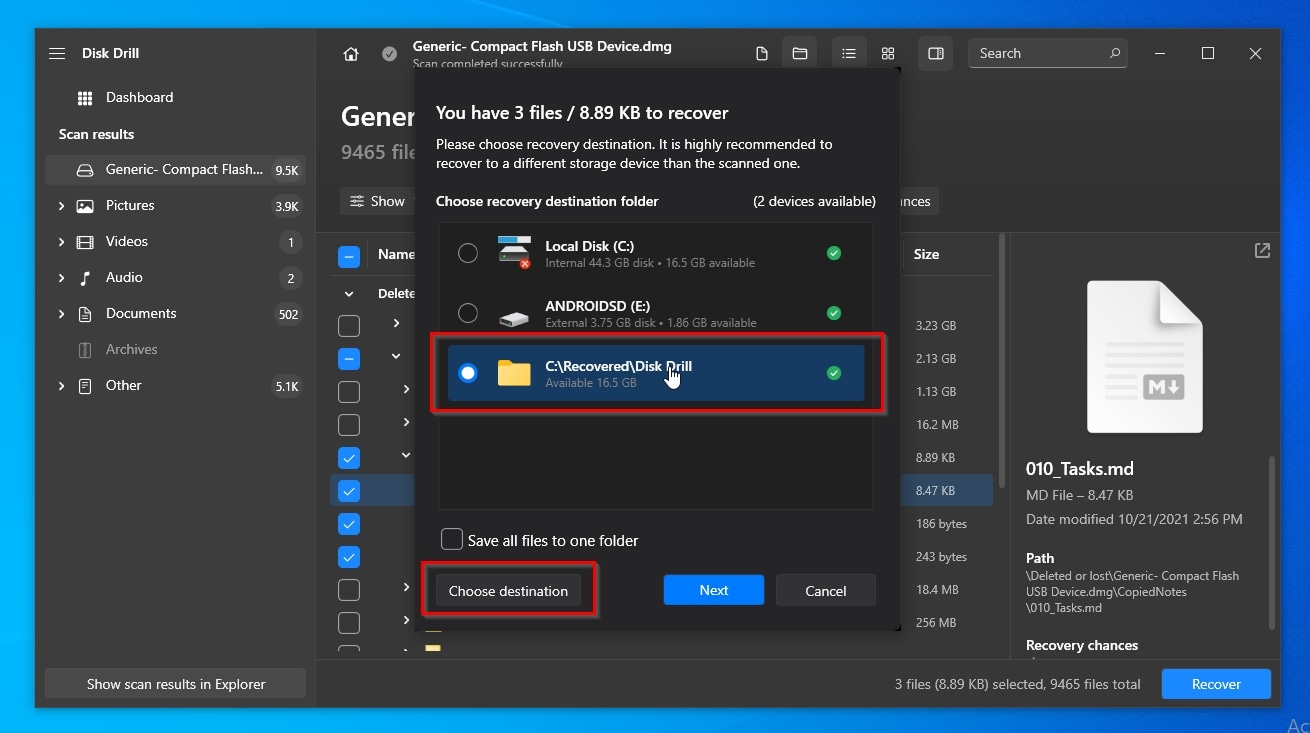
Task: Toggle checkbox for the 2.13 GB row
Action: (349, 359)
